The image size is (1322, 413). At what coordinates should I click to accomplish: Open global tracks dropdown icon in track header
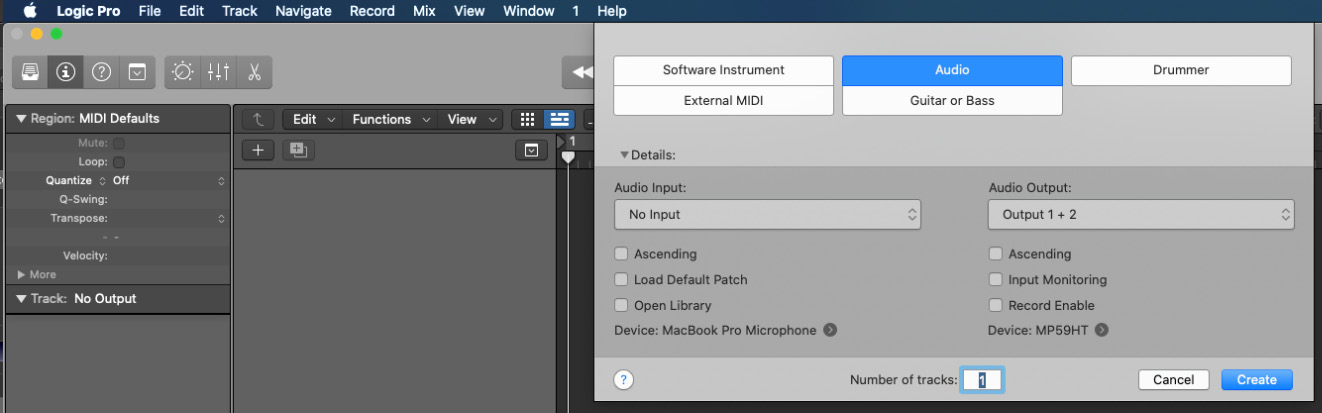[x=531, y=150]
